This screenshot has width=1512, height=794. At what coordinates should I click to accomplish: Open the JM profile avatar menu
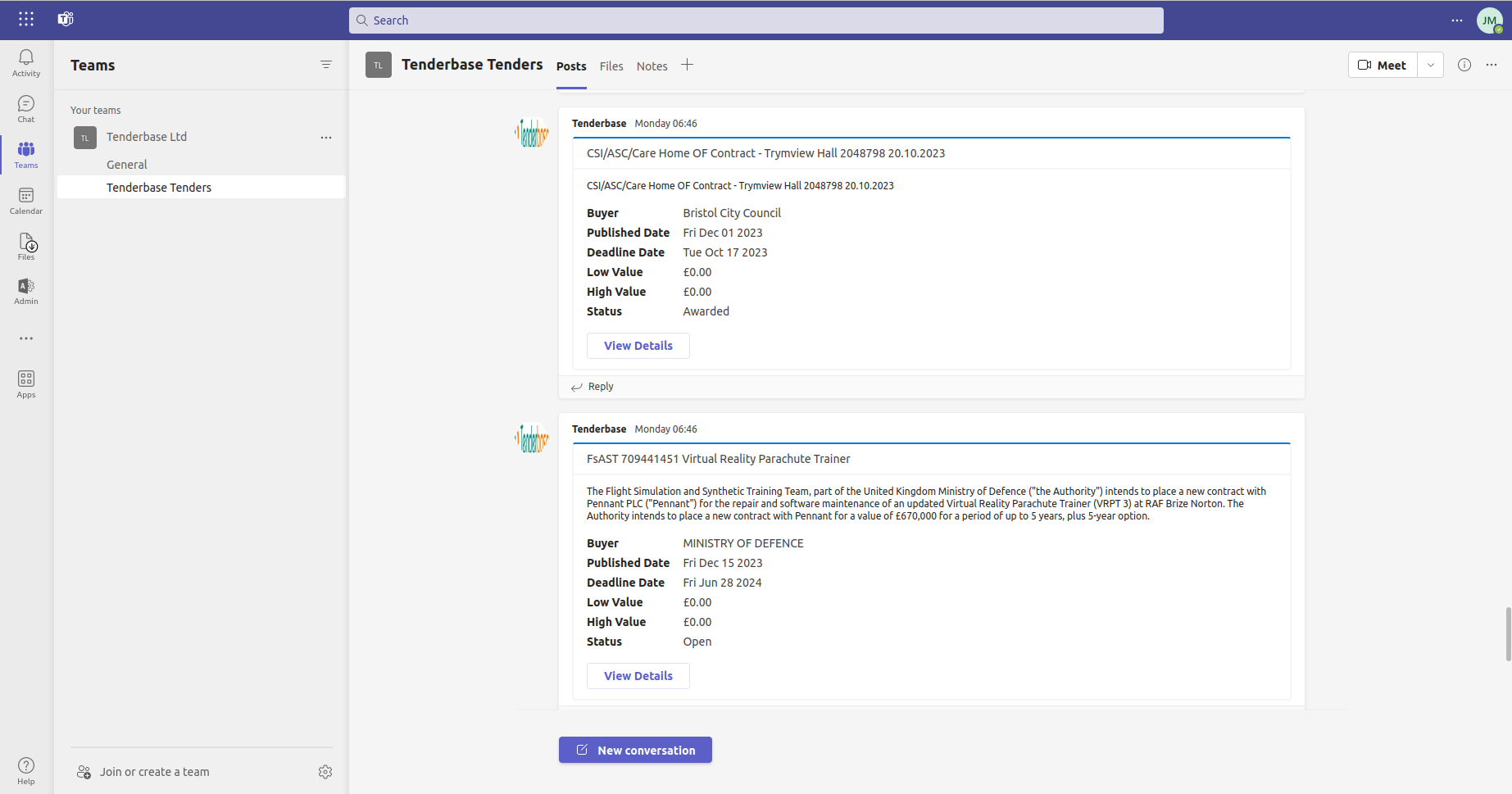pos(1490,20)
